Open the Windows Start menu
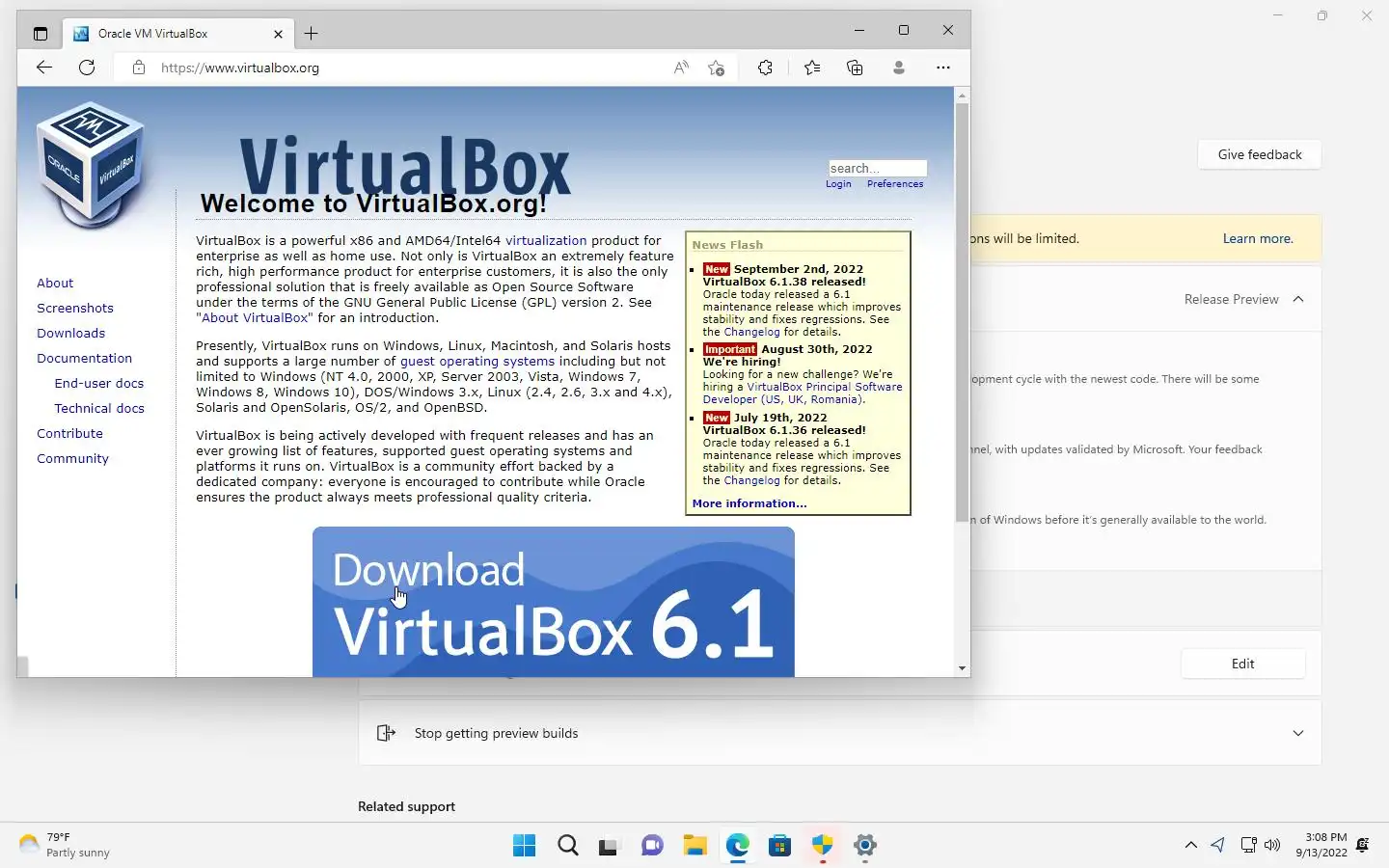The height and width of the screenshot is (868, 1389). (525, 846)
